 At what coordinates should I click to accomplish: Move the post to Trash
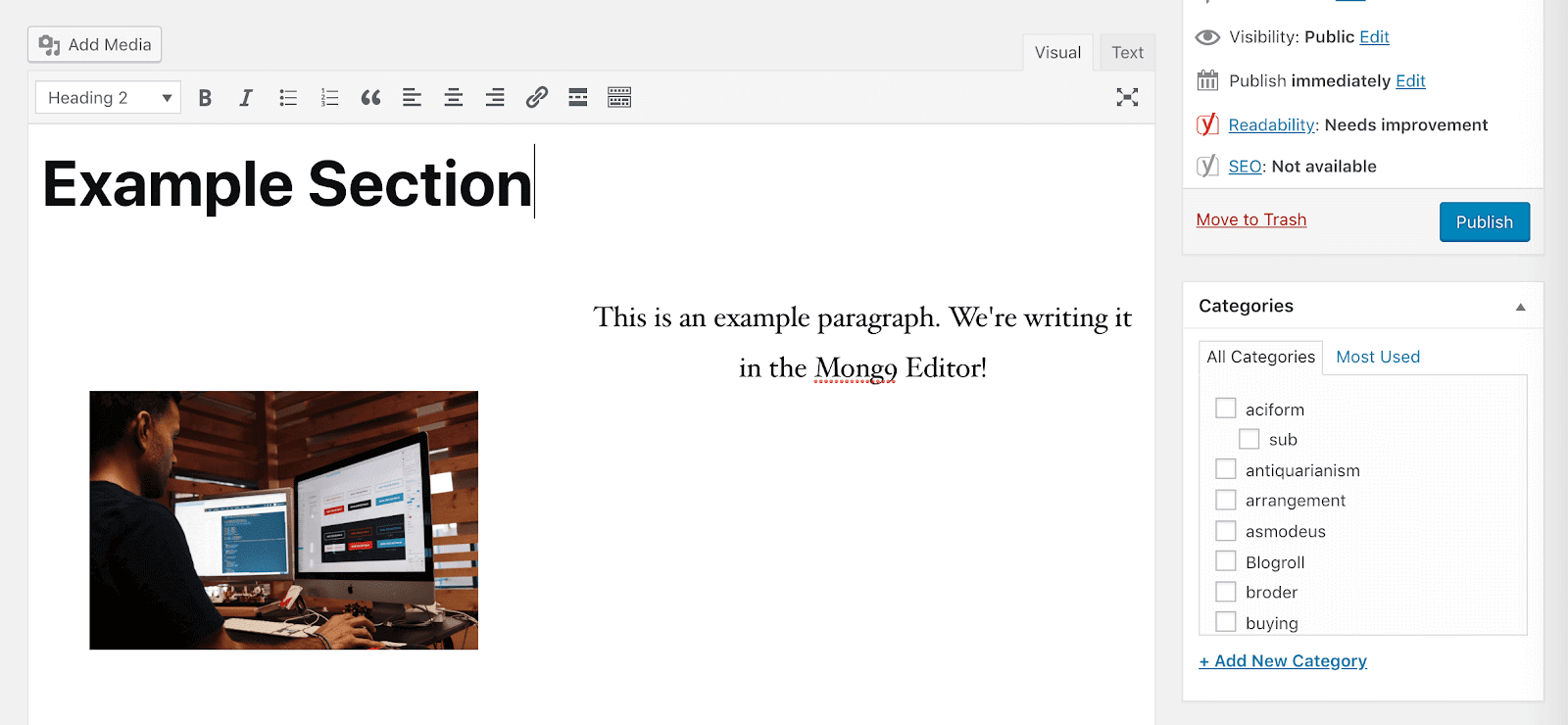1251,220
